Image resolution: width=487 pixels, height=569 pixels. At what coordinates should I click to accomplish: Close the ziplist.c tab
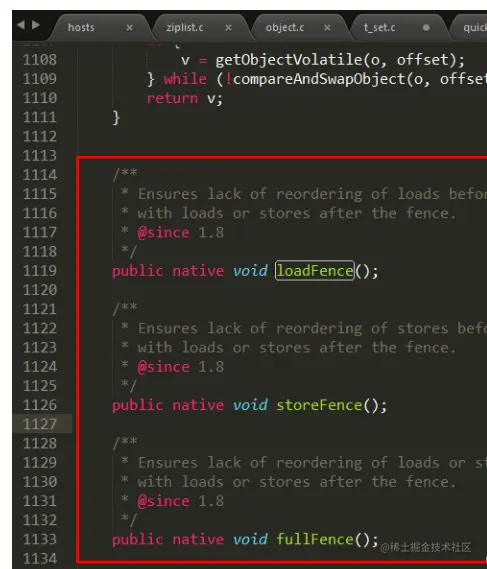tap(228, 28)
